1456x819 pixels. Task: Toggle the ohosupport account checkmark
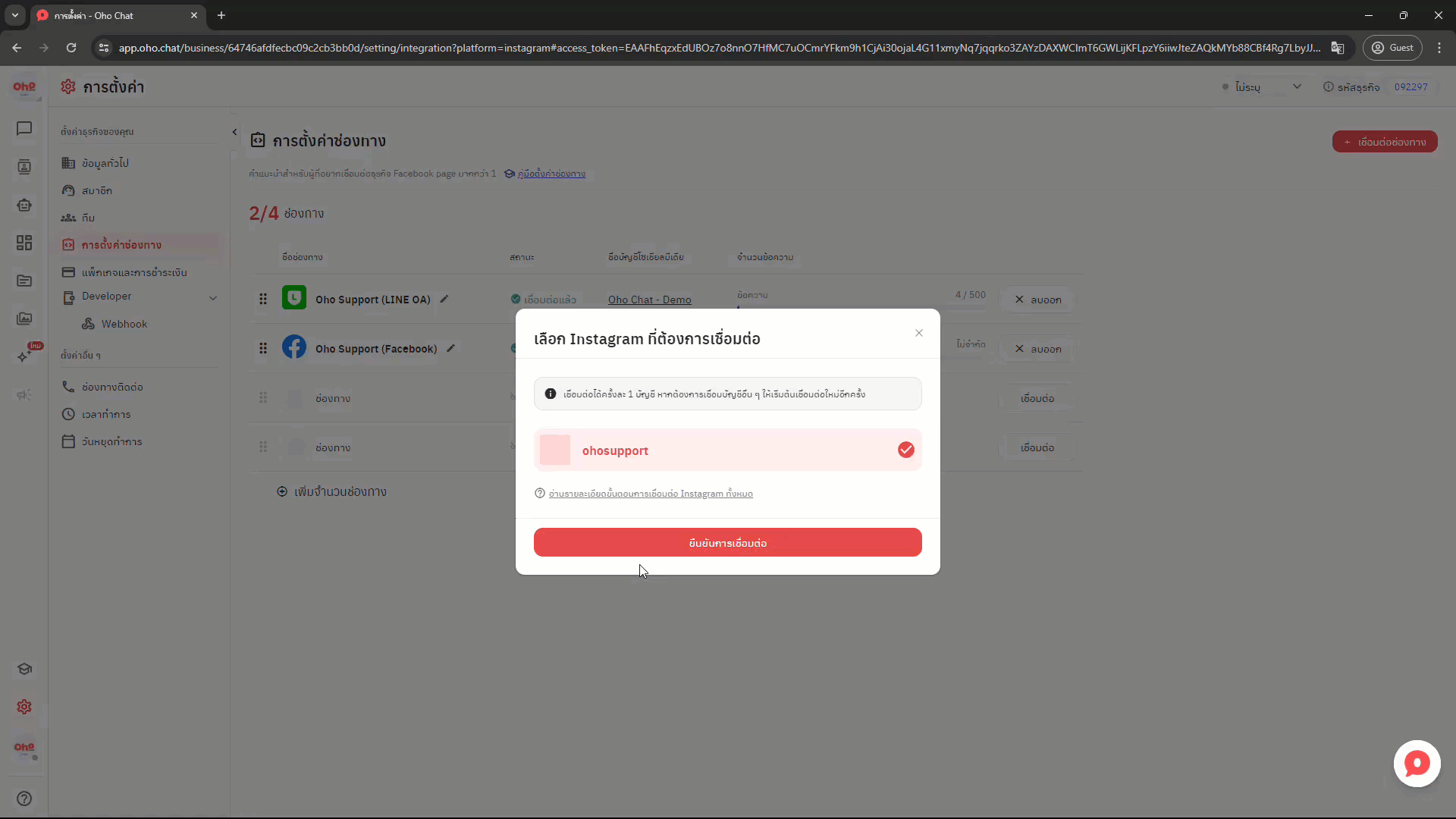click(x=906, y=450)
